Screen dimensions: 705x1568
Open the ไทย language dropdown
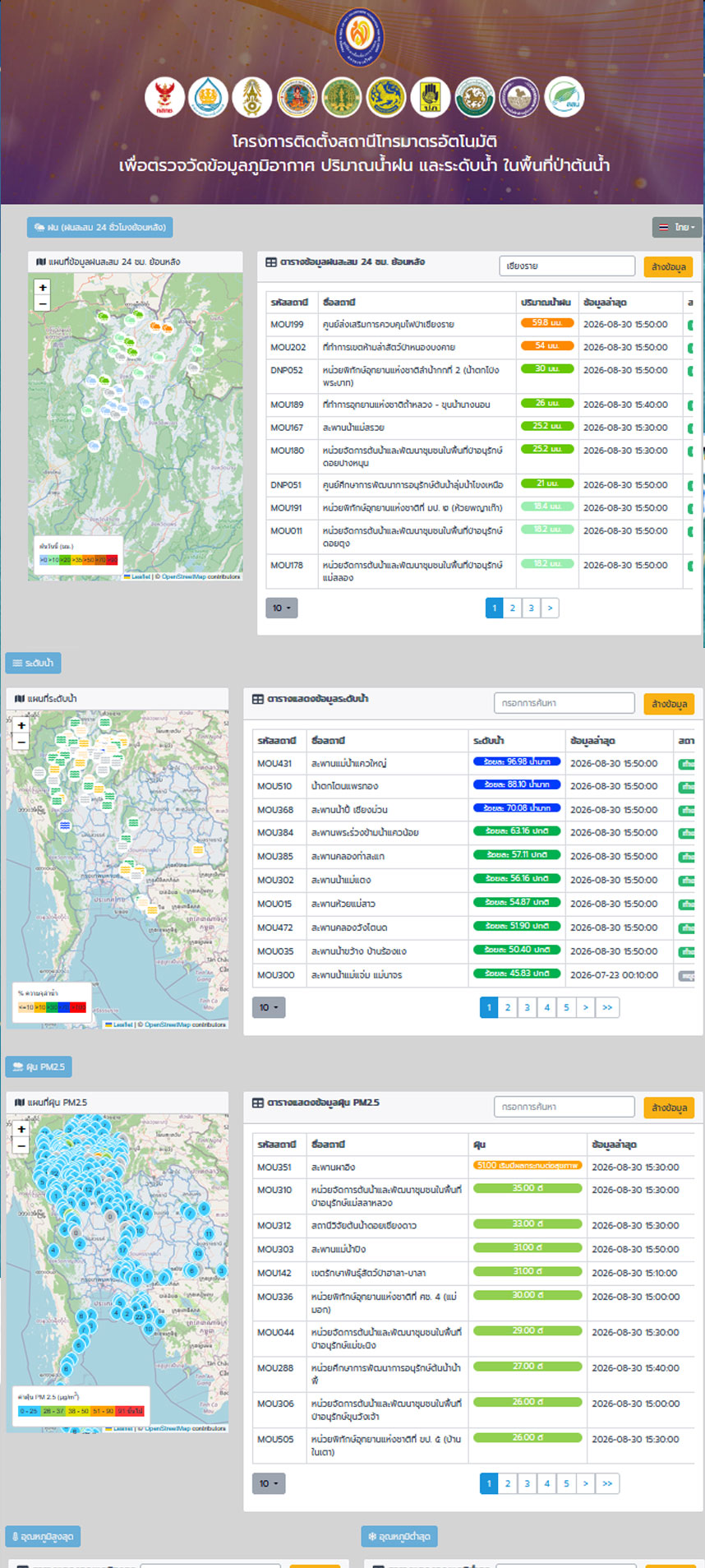tap(676, 227)
